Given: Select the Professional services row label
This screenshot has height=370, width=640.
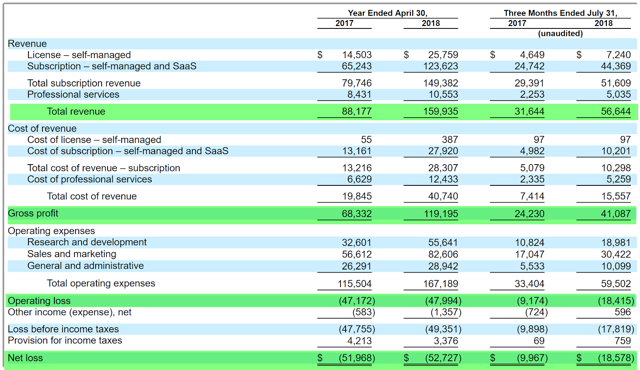Looking at the screenshot, I should tap(73, 95).
